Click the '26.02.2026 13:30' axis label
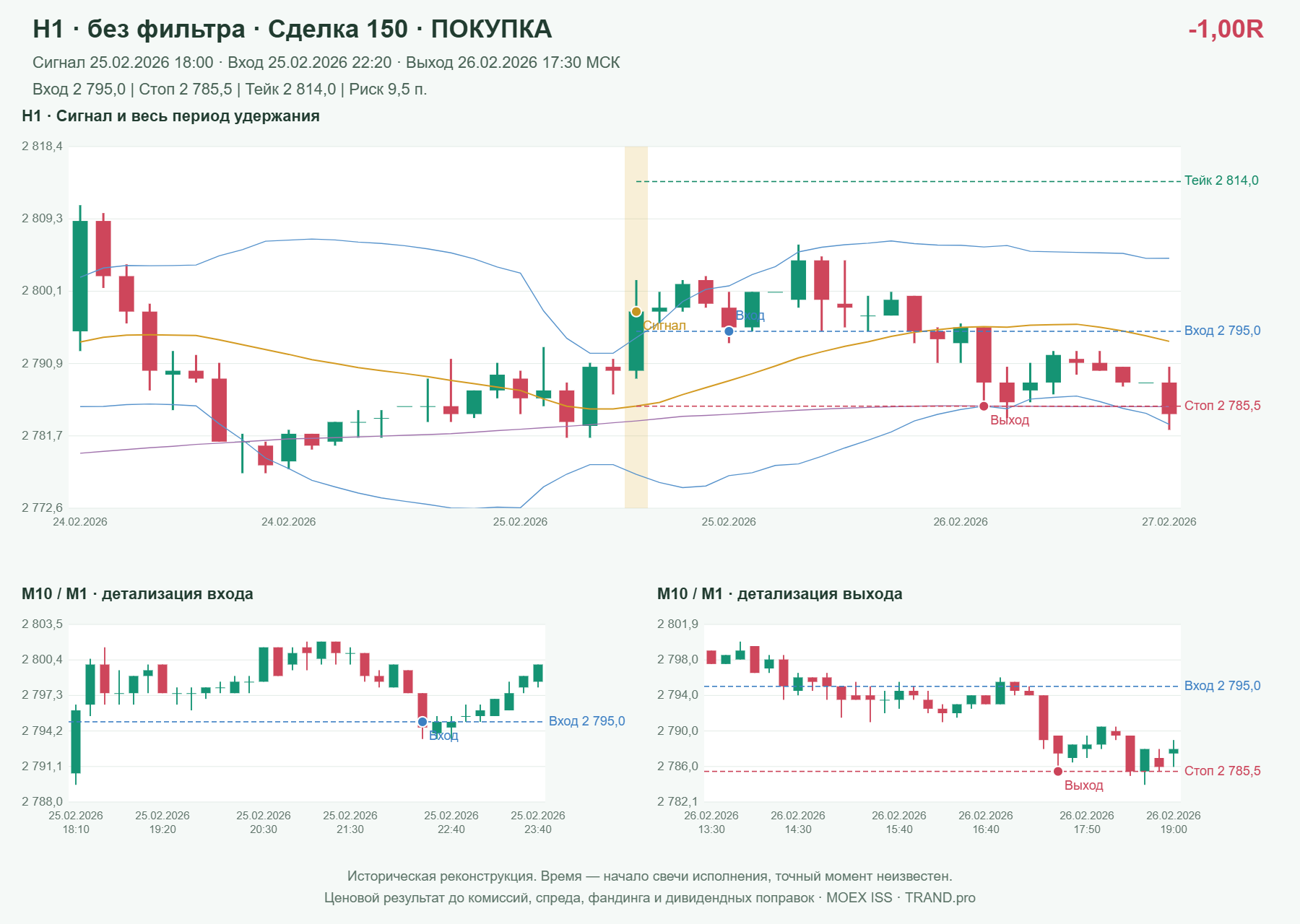This screenshot has height=924, width=1300. point(711,822)
